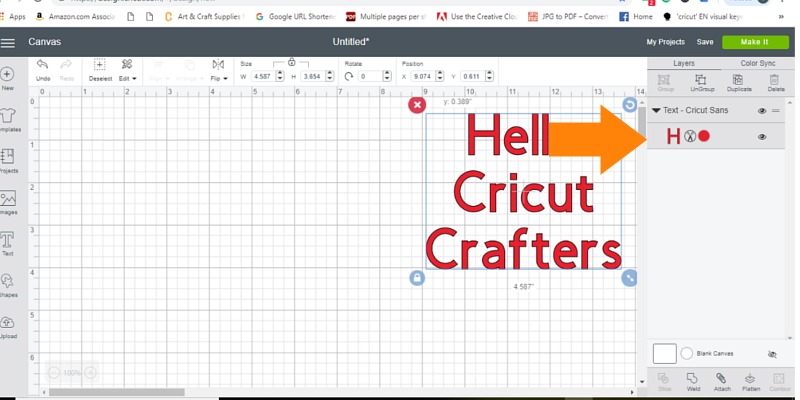Click the Duplicate button
800x400 pixels.
click(x=739, y=83)
